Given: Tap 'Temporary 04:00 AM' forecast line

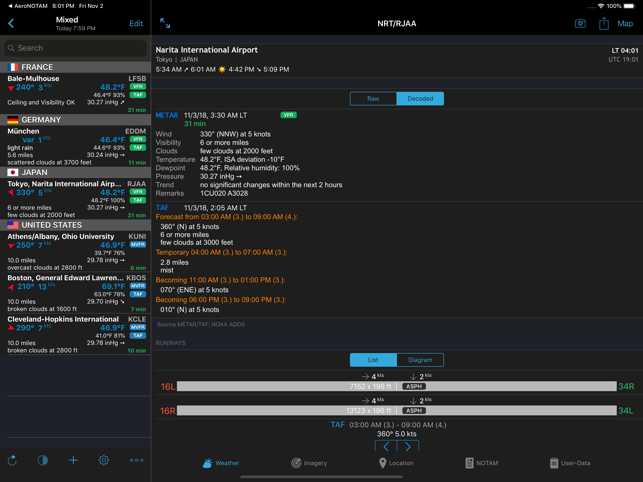Looking at the screenshot, I should click(221, 252).
